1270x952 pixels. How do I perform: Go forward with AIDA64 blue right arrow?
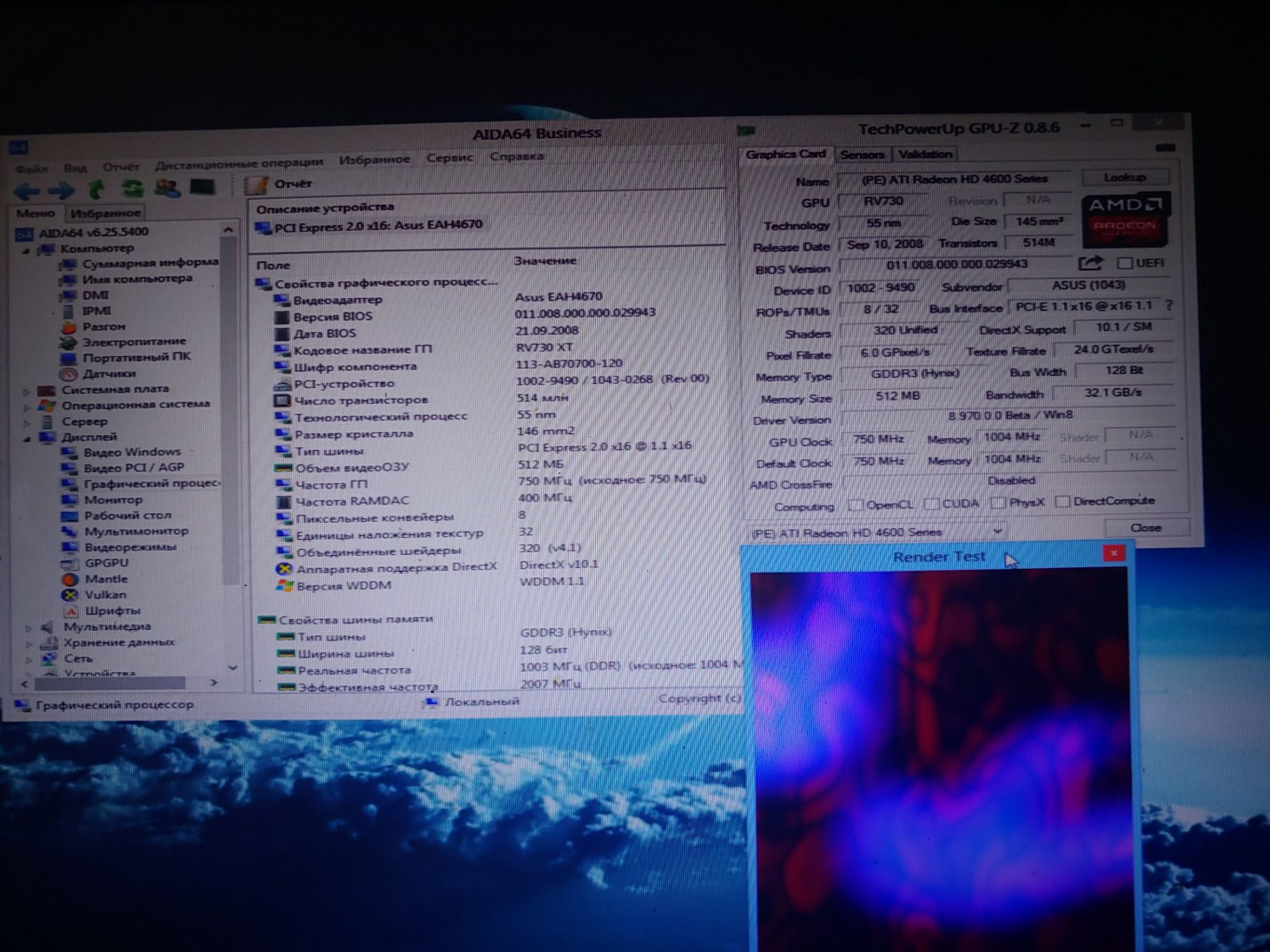pos(61,191)
